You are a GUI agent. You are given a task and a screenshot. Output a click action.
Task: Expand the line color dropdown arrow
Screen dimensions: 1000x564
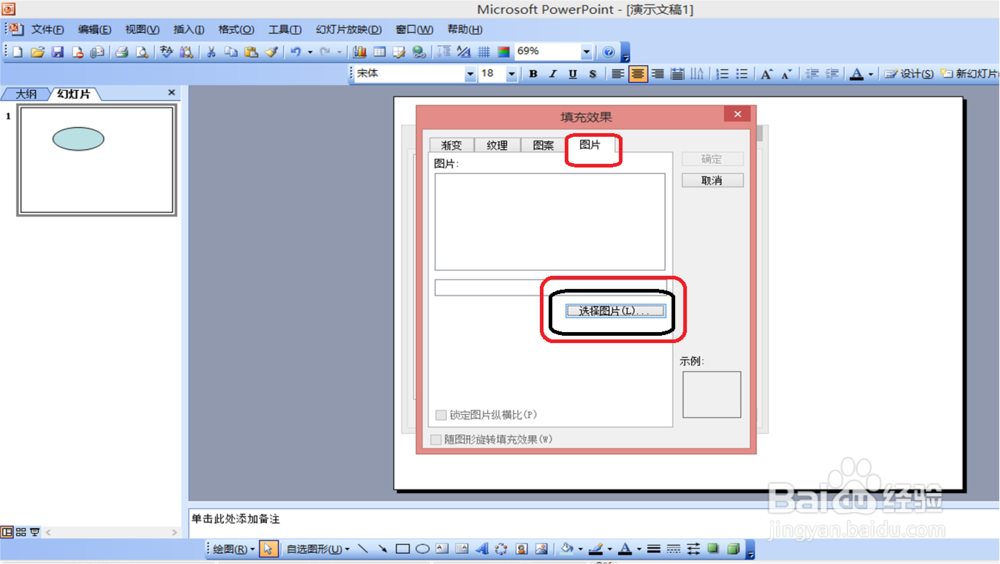pyautogui.click(x=610, y=549)
